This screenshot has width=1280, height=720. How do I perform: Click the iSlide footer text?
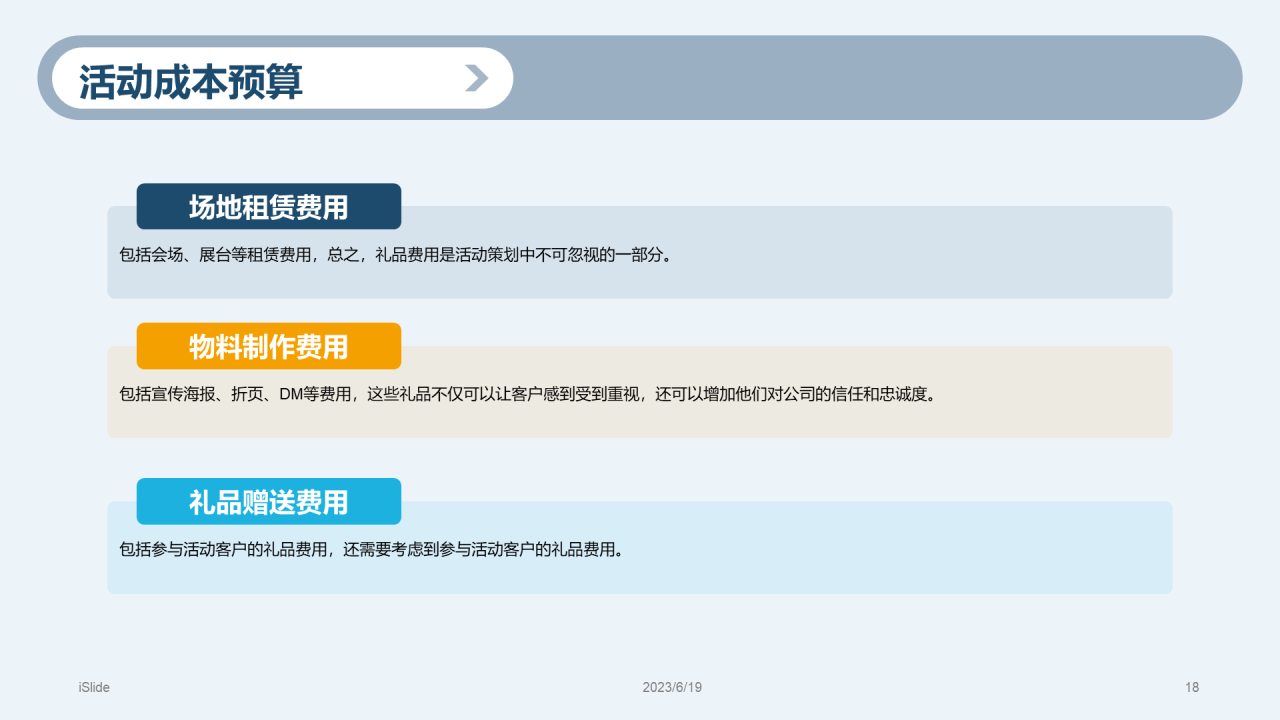click(94, 687)
